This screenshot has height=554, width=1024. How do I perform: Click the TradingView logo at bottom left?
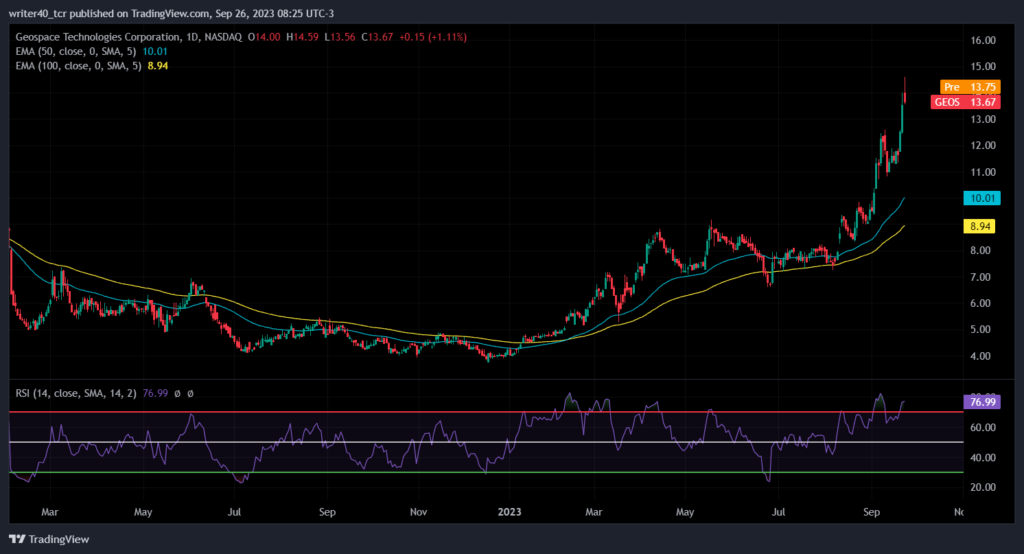(49, 539)
